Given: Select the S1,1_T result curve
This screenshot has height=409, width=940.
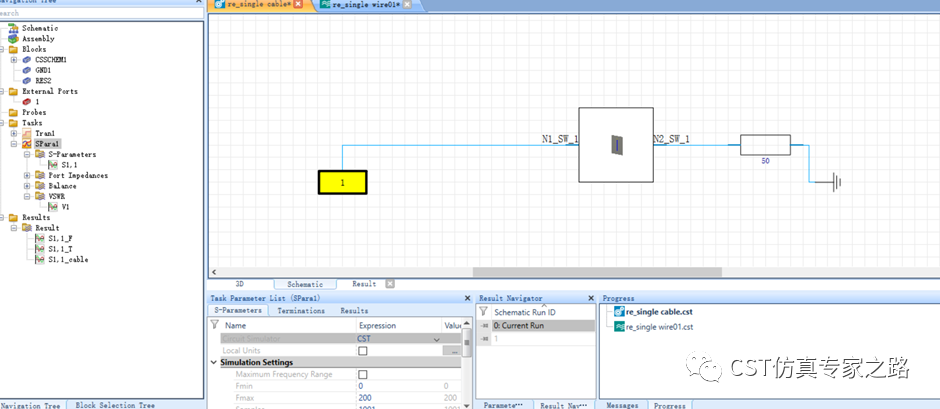Looking at the screenshot, I should click(x=61, y=249).
